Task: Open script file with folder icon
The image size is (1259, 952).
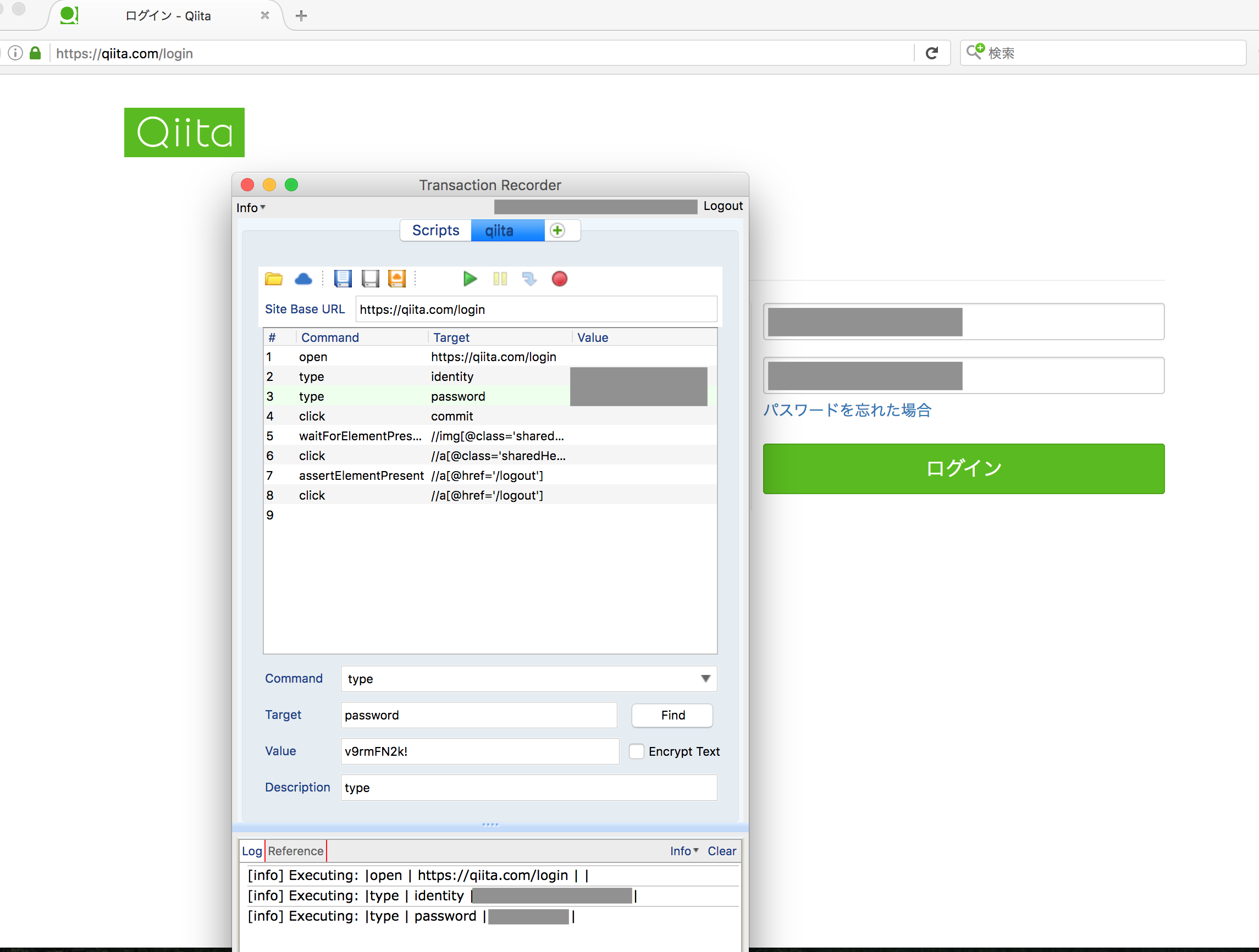Action: 274,279
